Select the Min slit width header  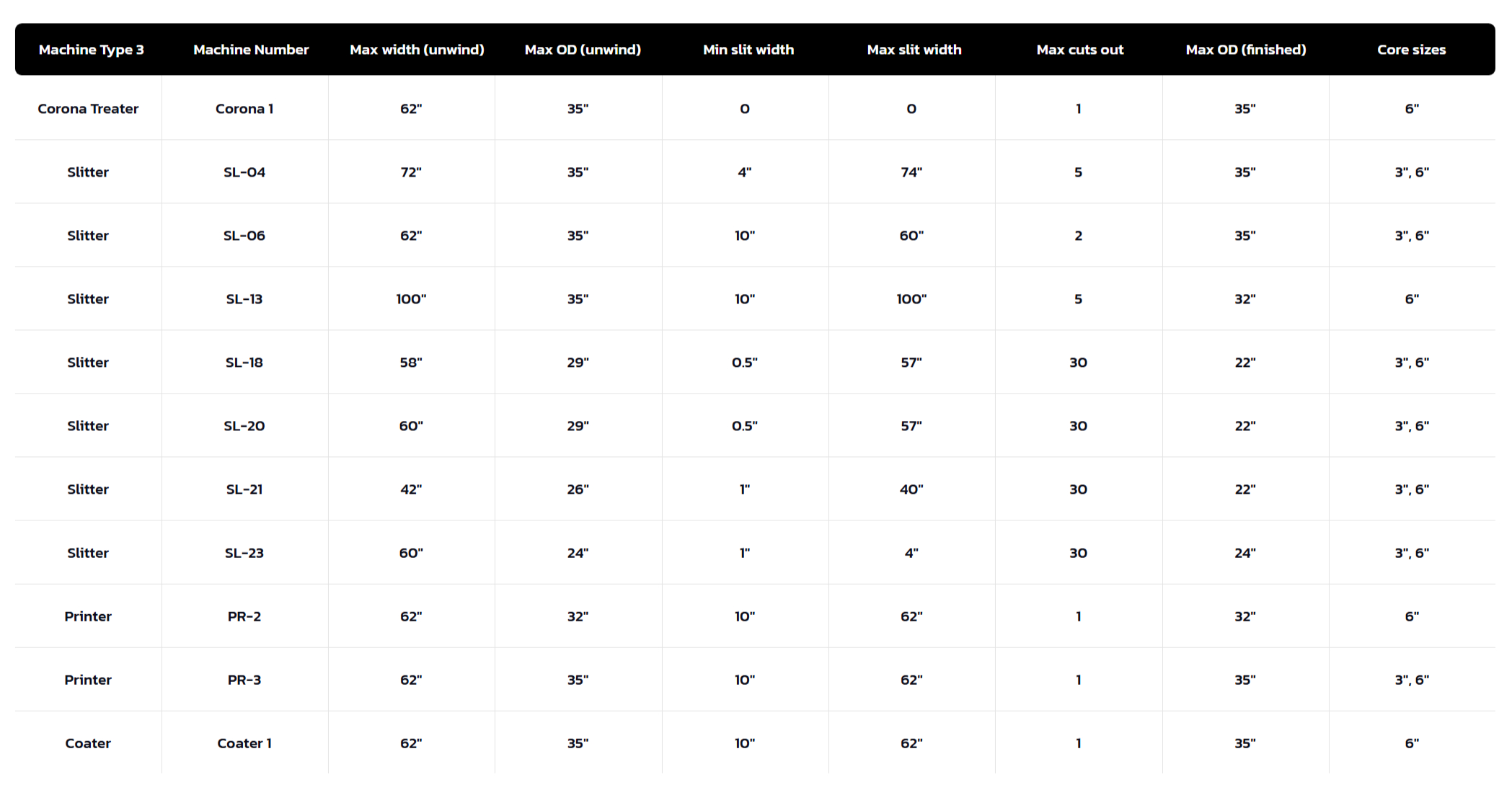click(748, 50)
